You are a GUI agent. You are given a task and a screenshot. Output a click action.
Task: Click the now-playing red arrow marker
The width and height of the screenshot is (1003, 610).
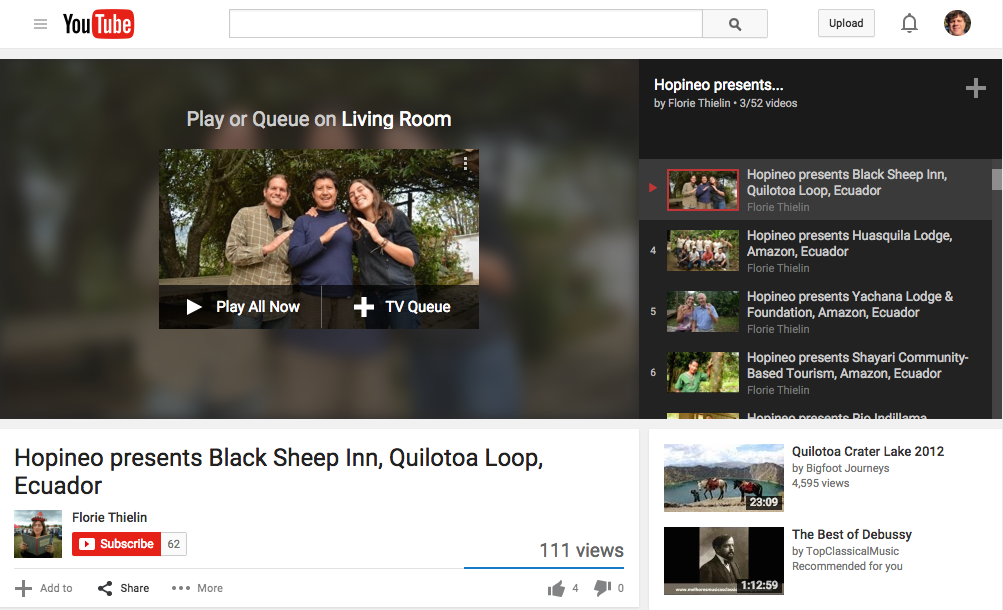(652, 188)
